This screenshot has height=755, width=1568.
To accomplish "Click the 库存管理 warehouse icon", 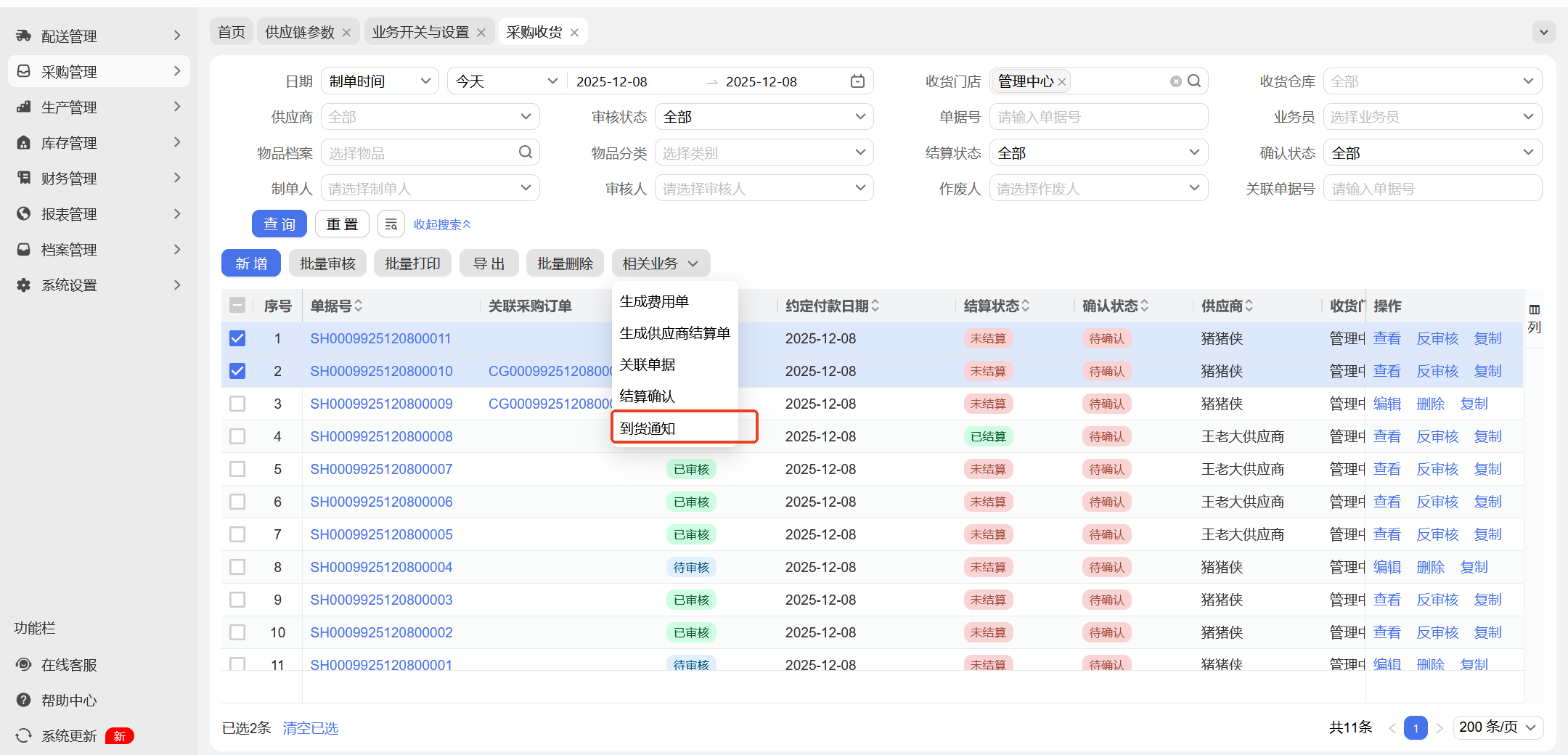I will pos(24,142).
